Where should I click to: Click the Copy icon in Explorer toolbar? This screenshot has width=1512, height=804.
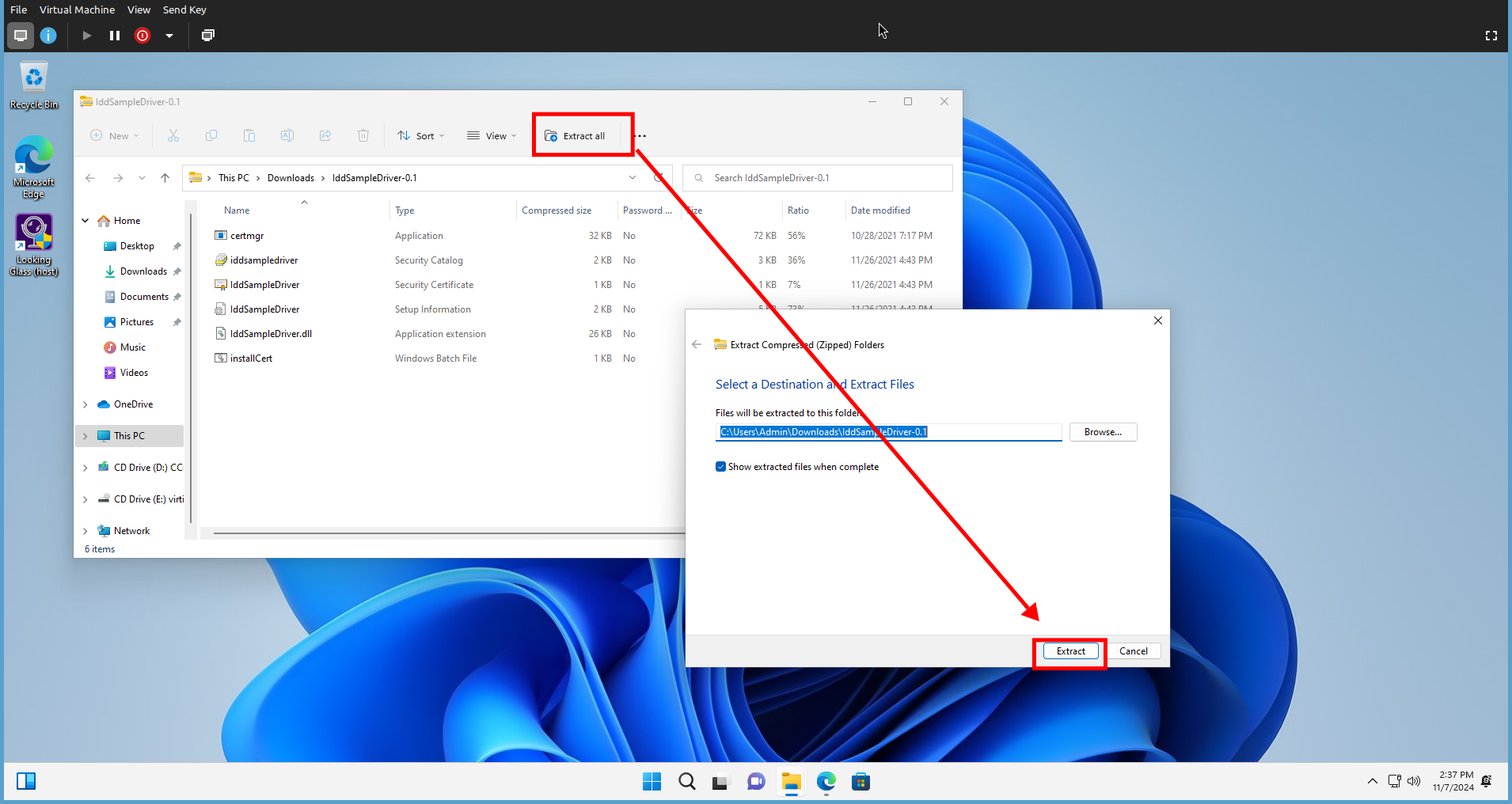211,136
